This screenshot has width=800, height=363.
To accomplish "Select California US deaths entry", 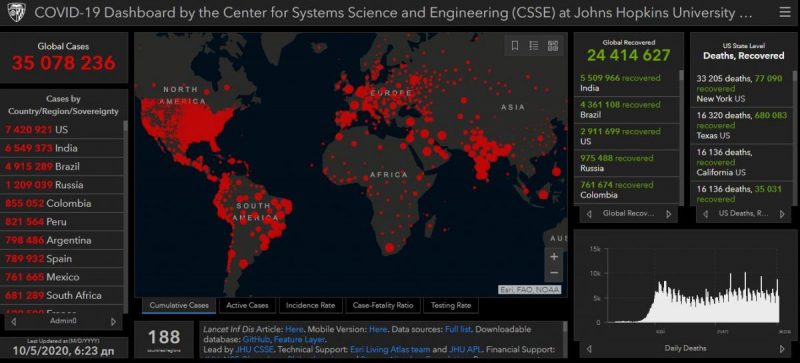I will click(x=742, y=162).
